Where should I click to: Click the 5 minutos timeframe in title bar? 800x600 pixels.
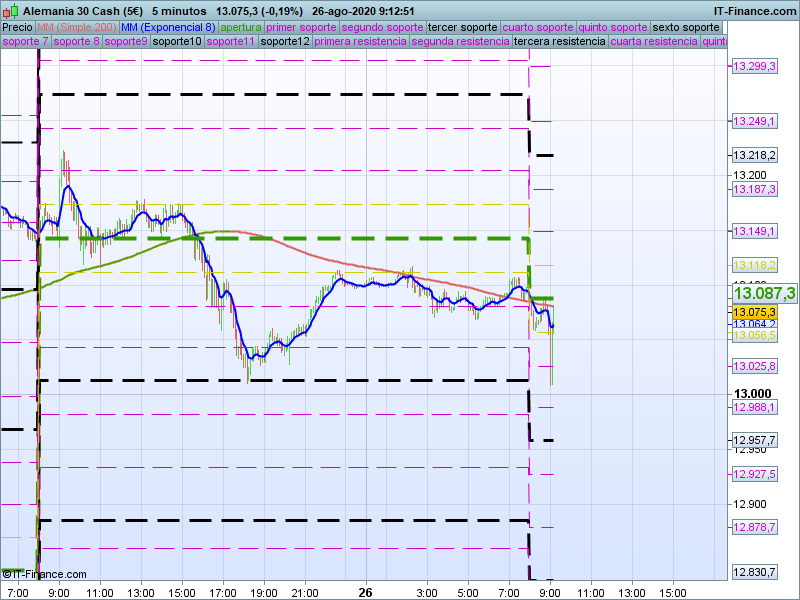(x=179, y=11)
